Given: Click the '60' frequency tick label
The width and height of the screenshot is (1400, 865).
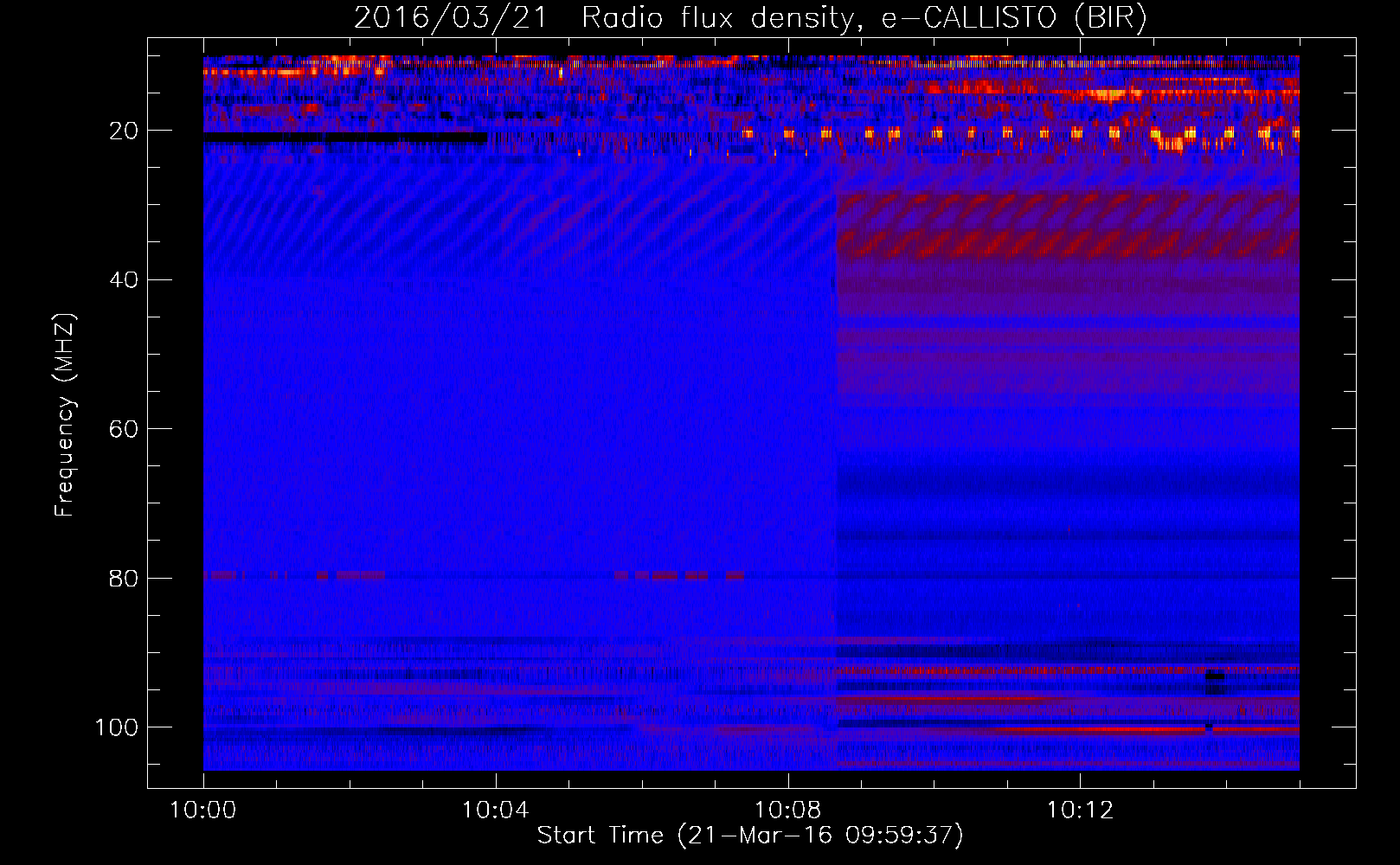Looking at the screenshot, I should tap(125, 430).
